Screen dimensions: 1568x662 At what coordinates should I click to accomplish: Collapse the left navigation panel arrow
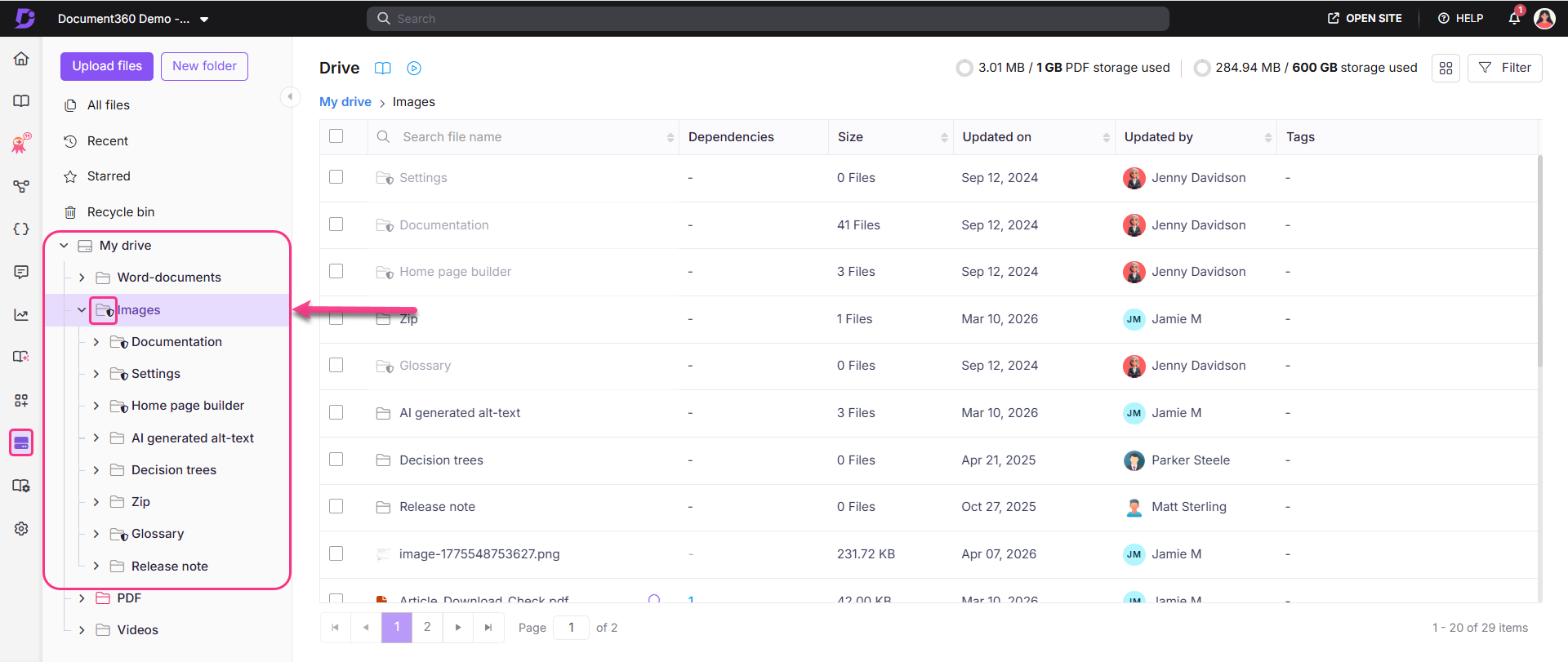[289, 97]
